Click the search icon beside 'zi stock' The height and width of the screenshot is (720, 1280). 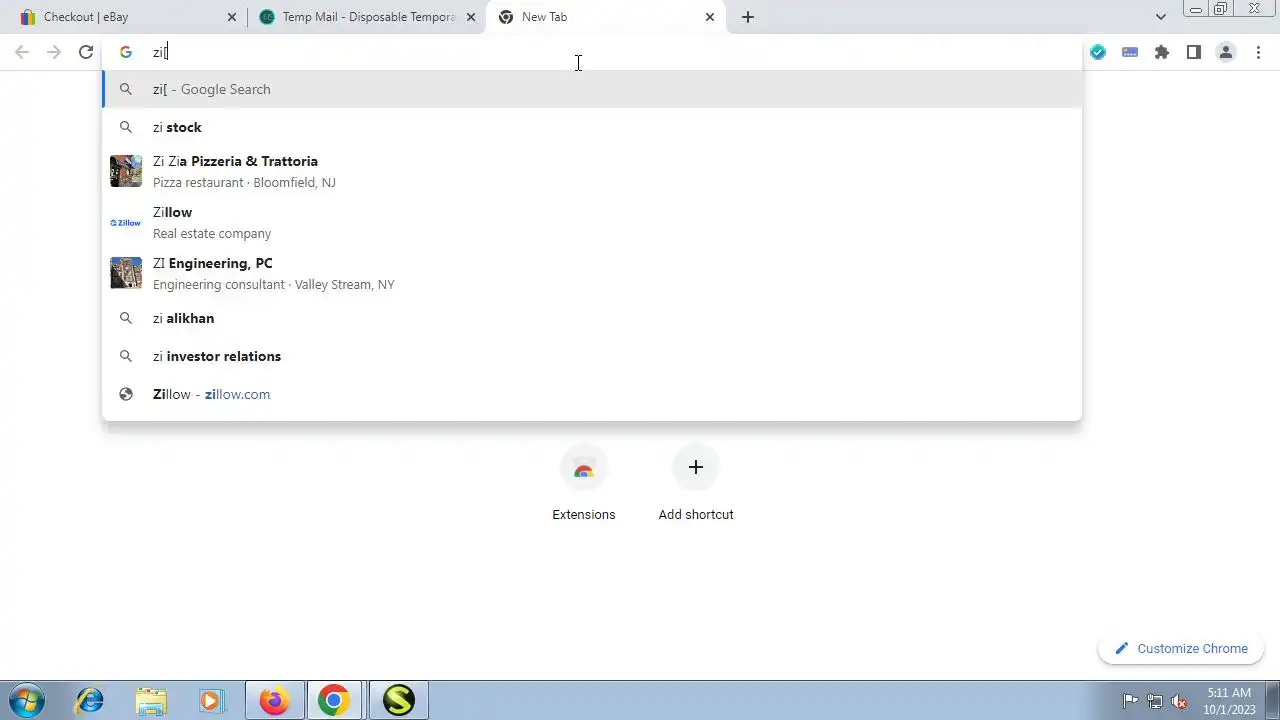126,127
